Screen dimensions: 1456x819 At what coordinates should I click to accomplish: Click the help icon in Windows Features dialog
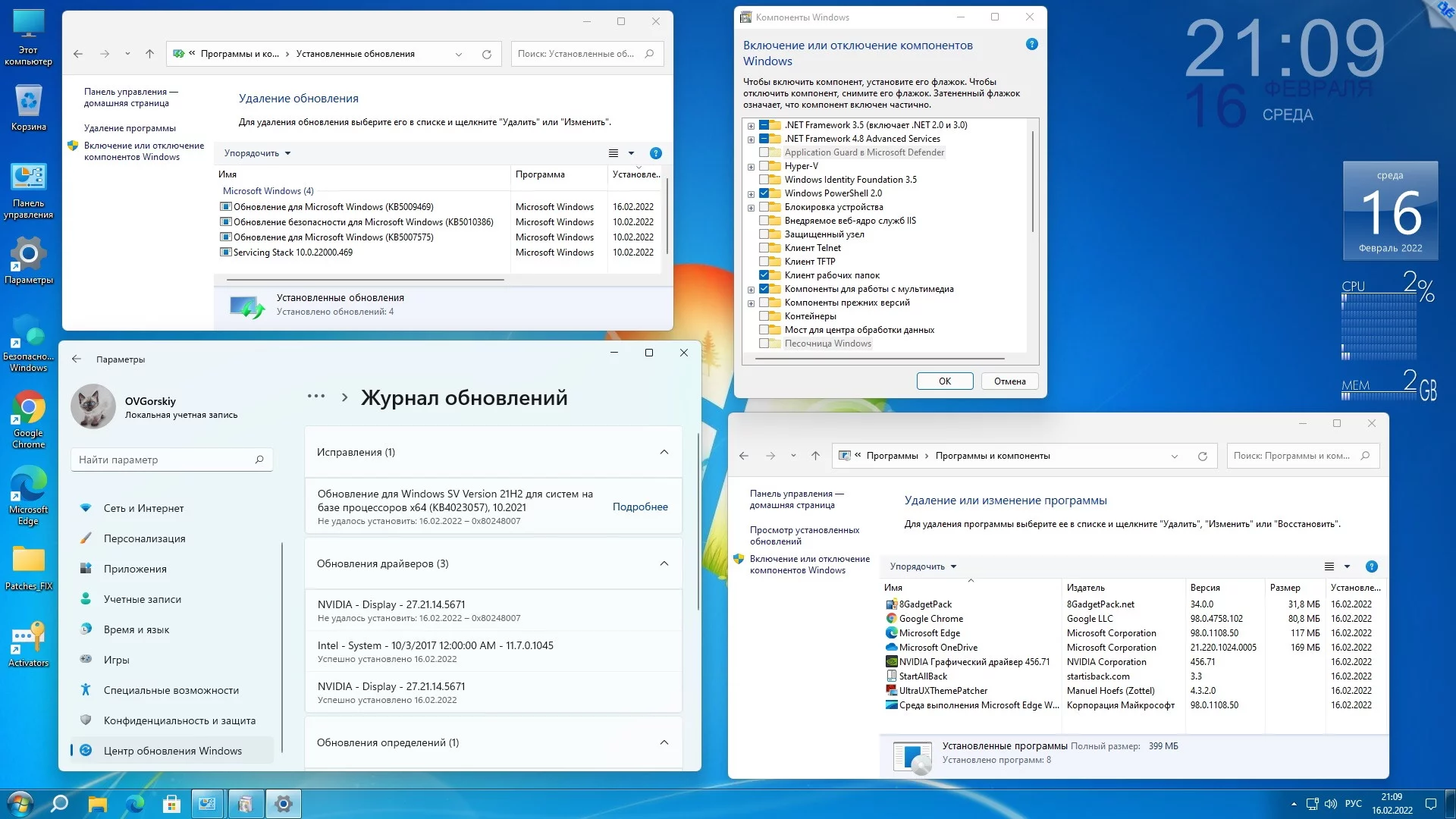click(1031, 44)
